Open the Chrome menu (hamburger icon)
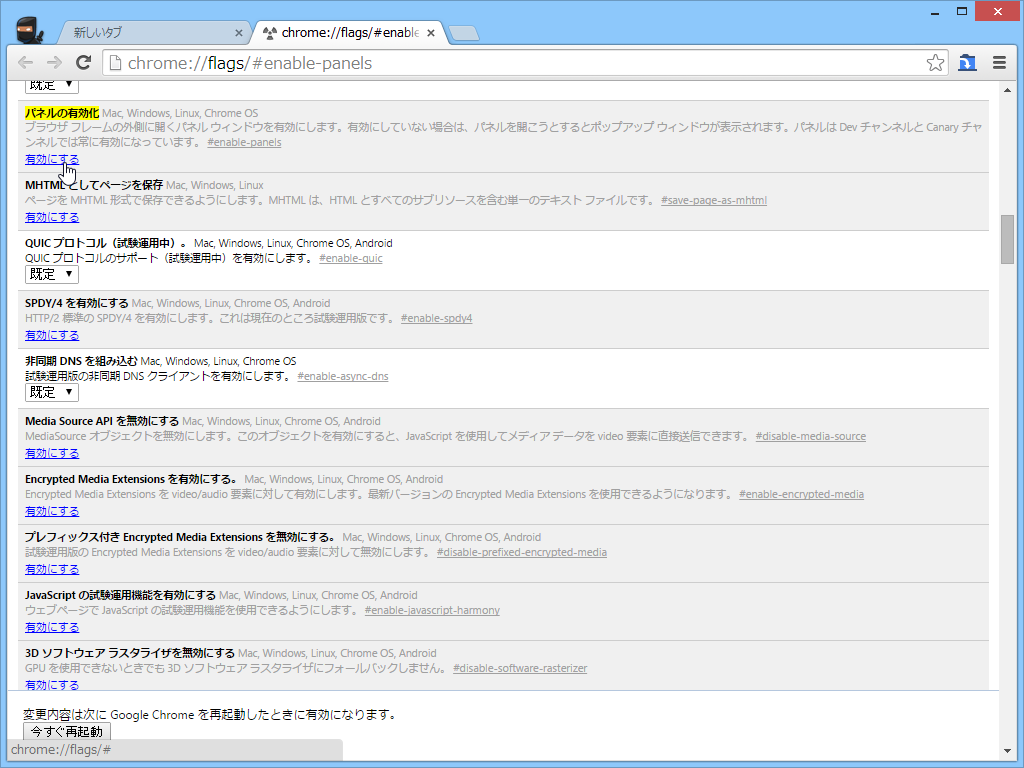 click(x=999, y=62)
